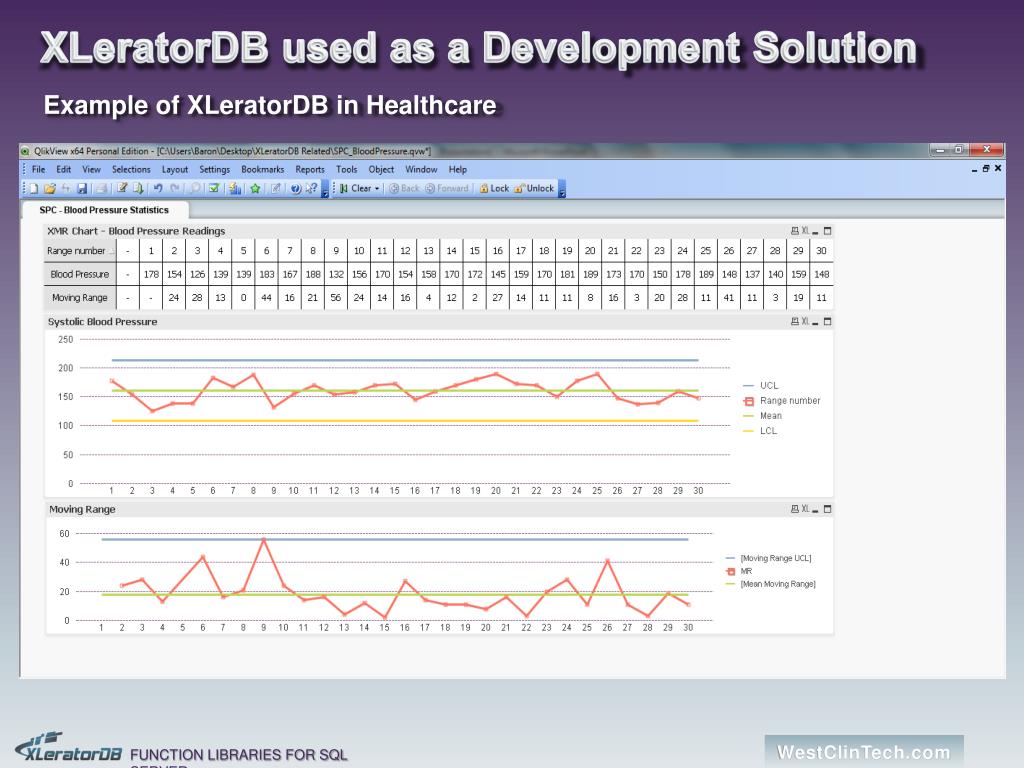The image size is (1024, 768).
Task: Click the 'Systolic Blood Pressure' chart caption
Action: pyautogui.click(x=103, y=322)
